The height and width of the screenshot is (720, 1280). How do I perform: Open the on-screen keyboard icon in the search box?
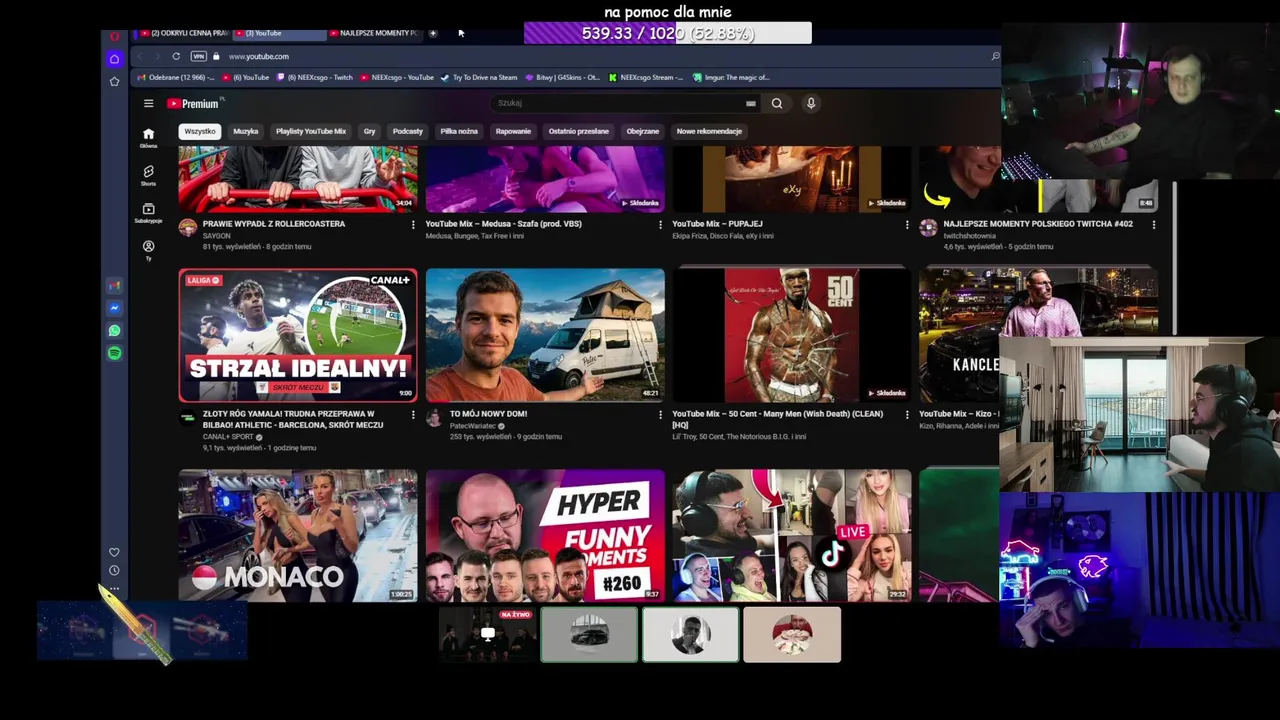click(750, 103)
